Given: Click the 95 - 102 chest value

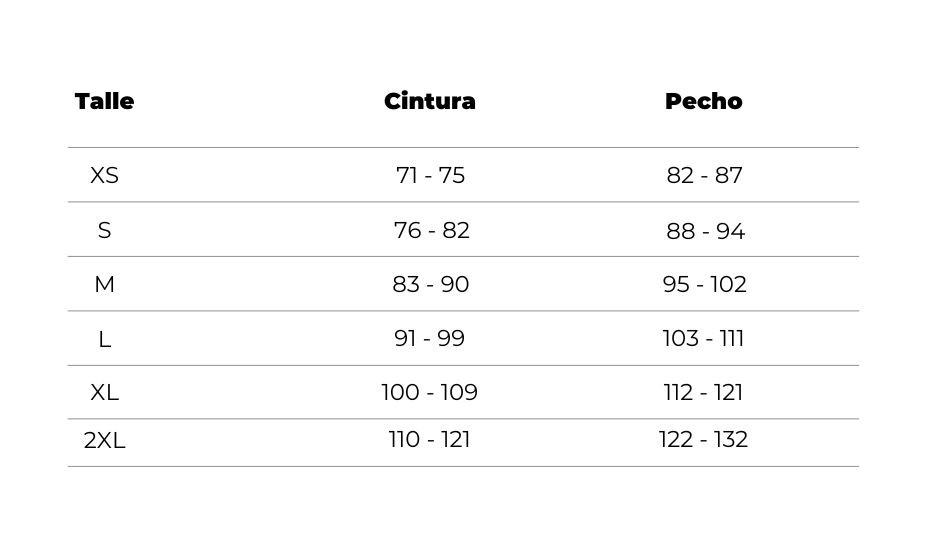Looking at the screenshot, I should [x=704, y=284].
